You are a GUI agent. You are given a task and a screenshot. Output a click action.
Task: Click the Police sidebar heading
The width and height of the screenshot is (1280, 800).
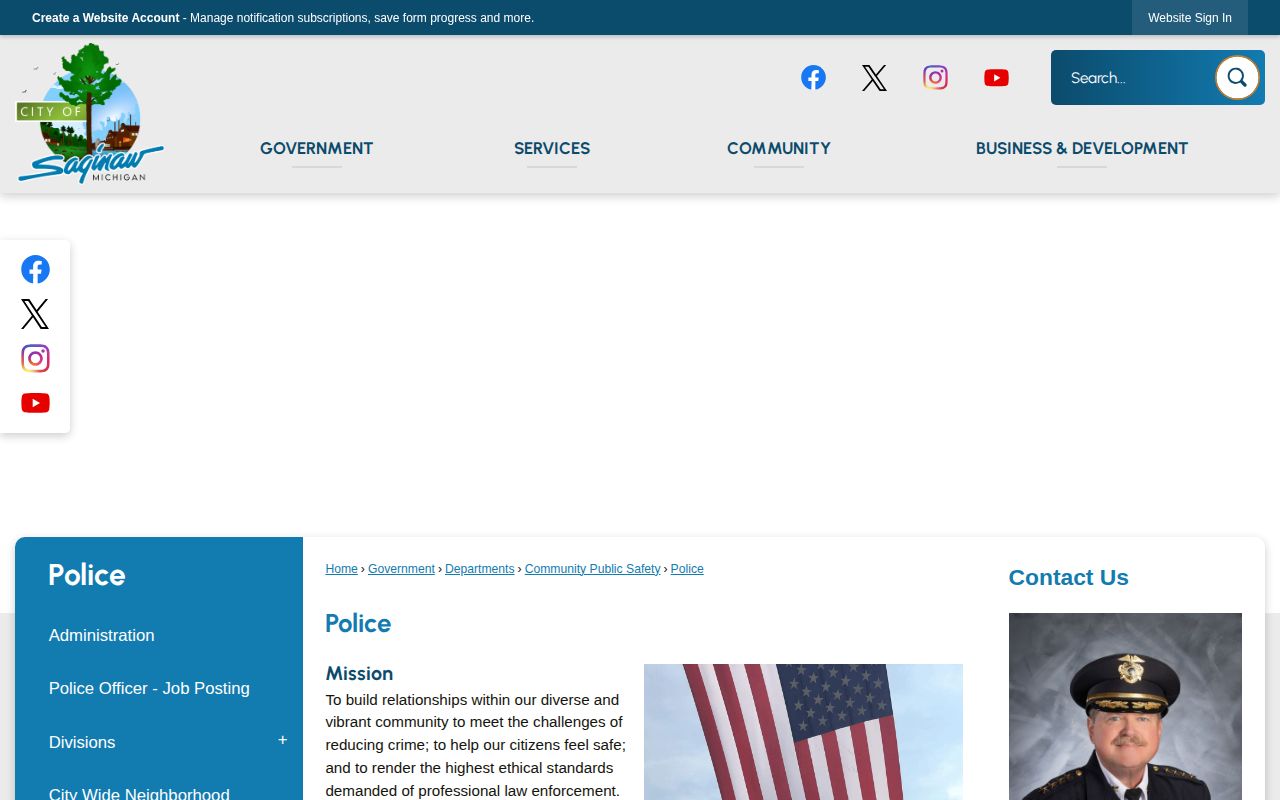(x=87, y=575)
